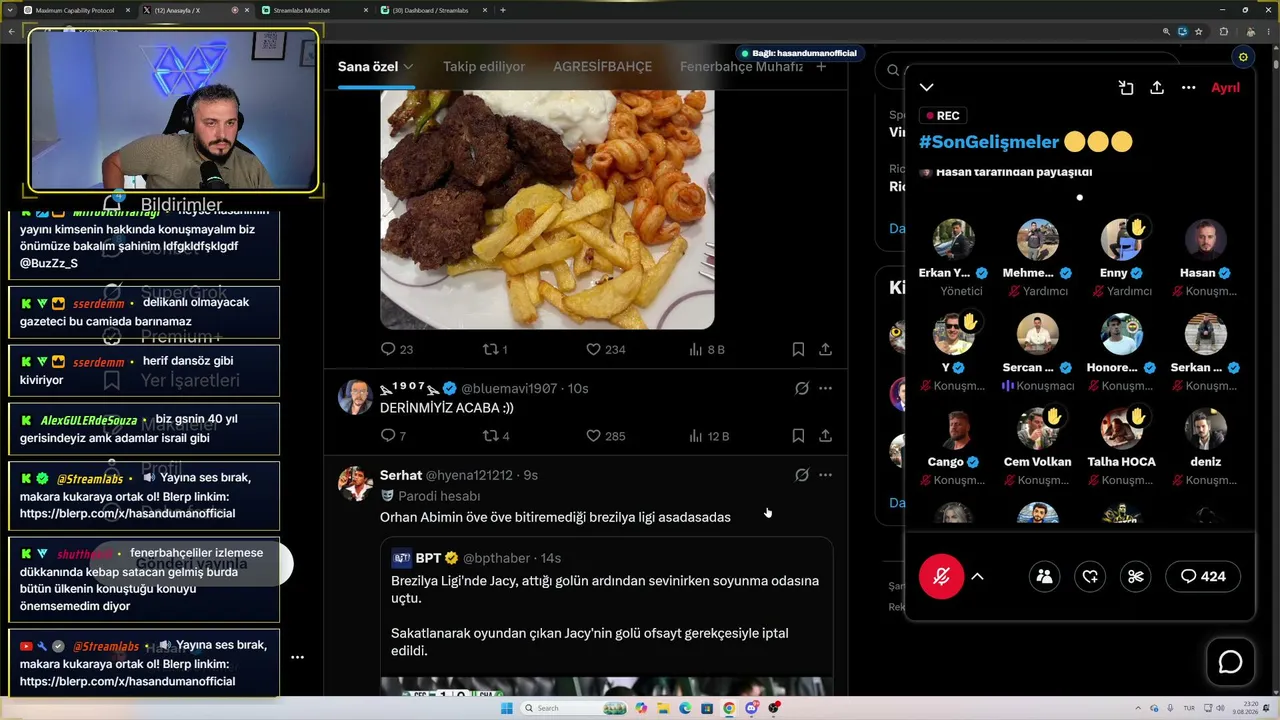Bookmark this page with star icon
1280x720 pixels.
point(1198,31)
